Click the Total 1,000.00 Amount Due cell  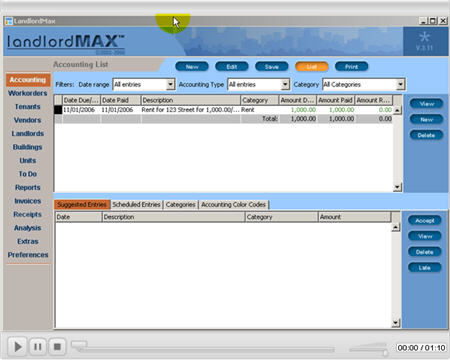tap(298, 119)
